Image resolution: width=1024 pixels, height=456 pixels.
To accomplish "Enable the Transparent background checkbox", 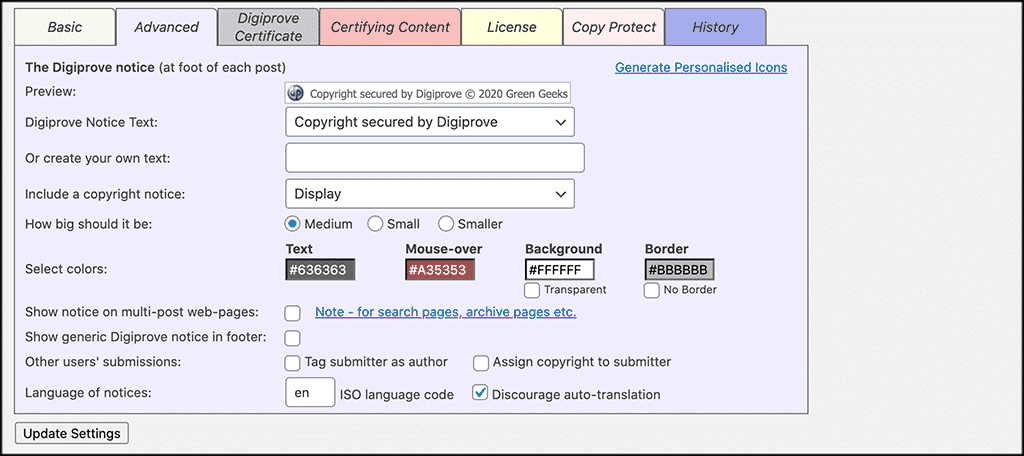I will [x=532, y=290].
